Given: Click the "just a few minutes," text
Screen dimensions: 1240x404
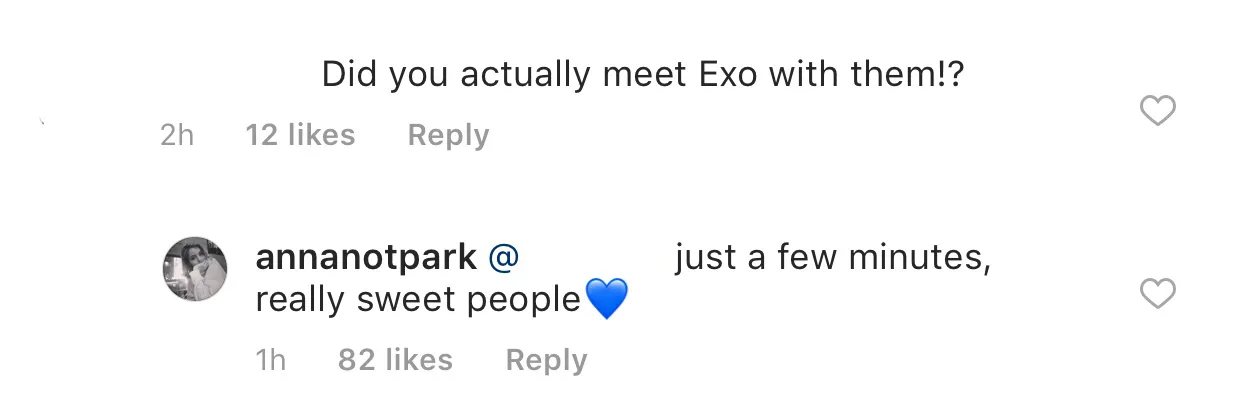Looking at the screenshot, I should coord(832,258).
